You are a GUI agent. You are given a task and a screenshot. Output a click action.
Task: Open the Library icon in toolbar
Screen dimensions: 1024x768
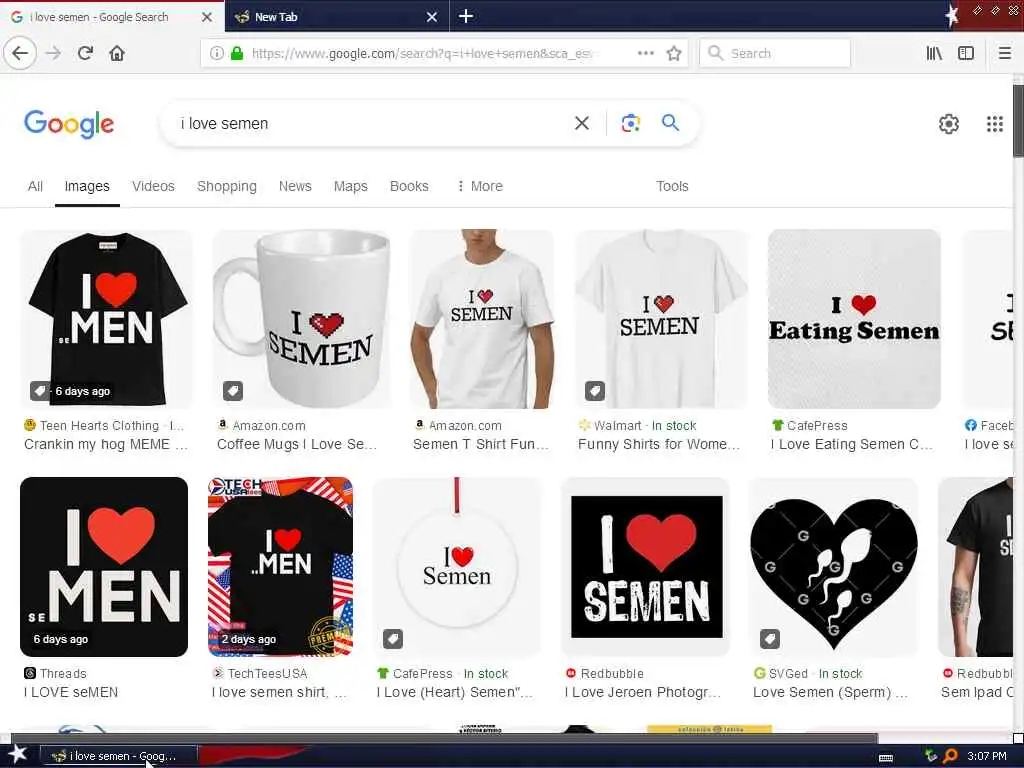coord(934,53)
